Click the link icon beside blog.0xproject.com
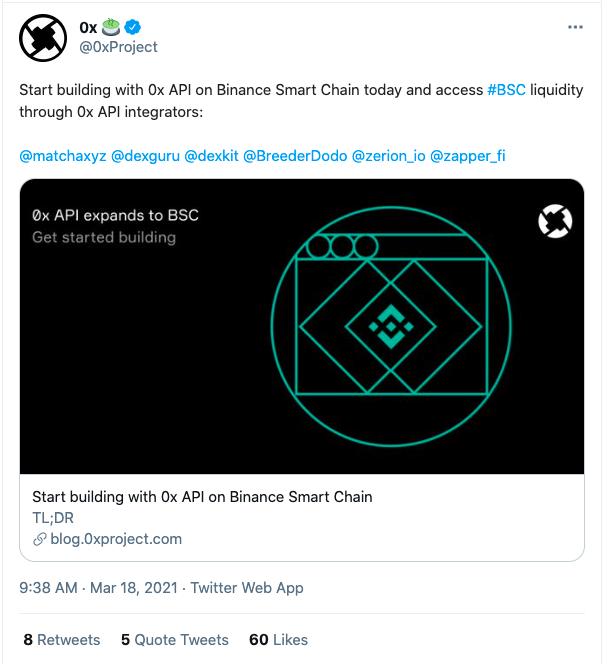The height and width of the screenshot is (664, 612). pos(40,539)
